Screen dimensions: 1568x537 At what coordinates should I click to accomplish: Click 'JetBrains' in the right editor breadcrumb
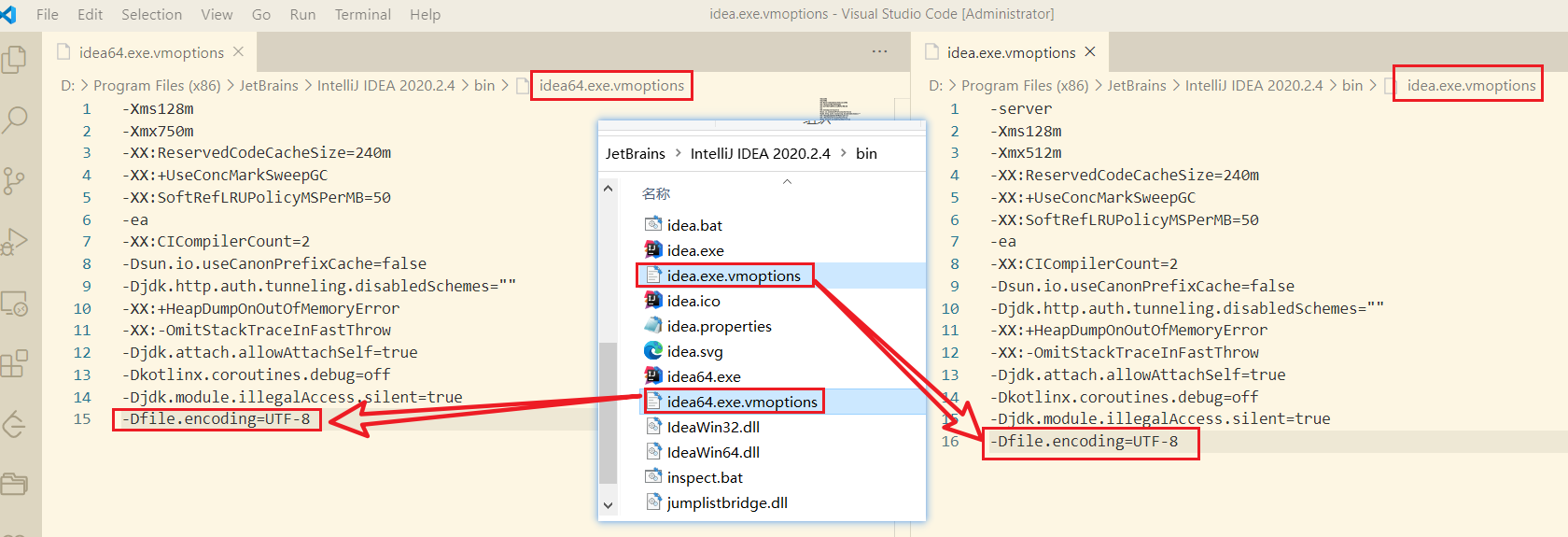point(1137,85)
